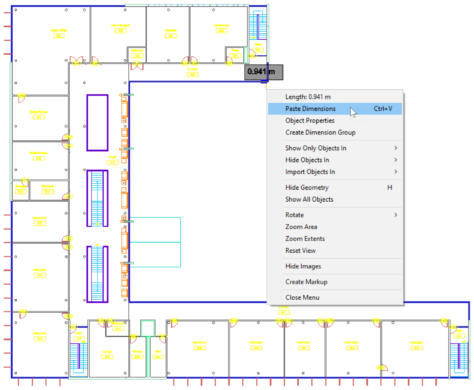
Task: Expand the Rotate submenu arrow
Action: (396, 215)
